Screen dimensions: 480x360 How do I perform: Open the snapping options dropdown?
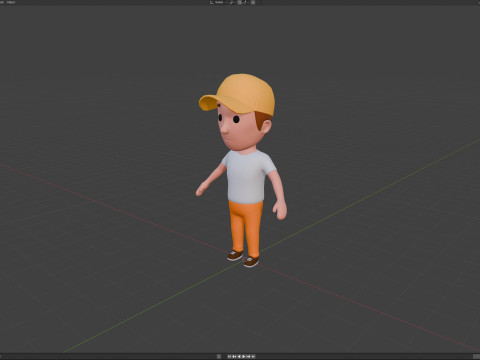click(x=246, y=2)
